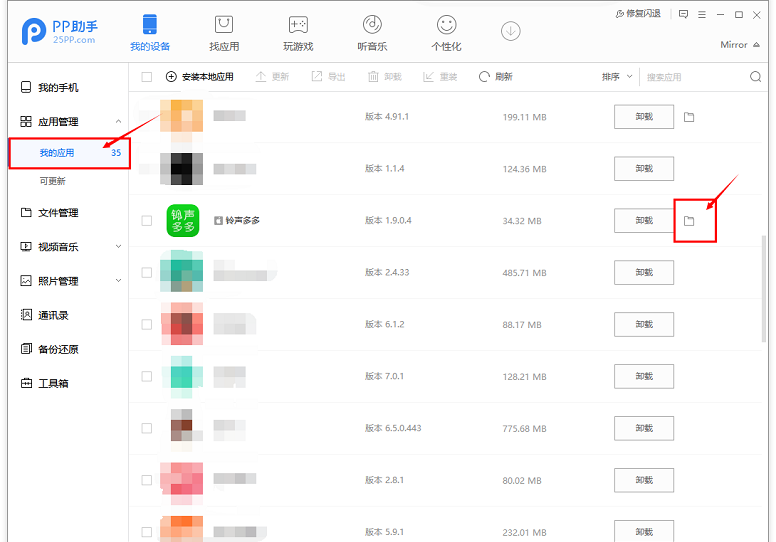Click 卸载 button for 铃声多多

coord(643,220)
